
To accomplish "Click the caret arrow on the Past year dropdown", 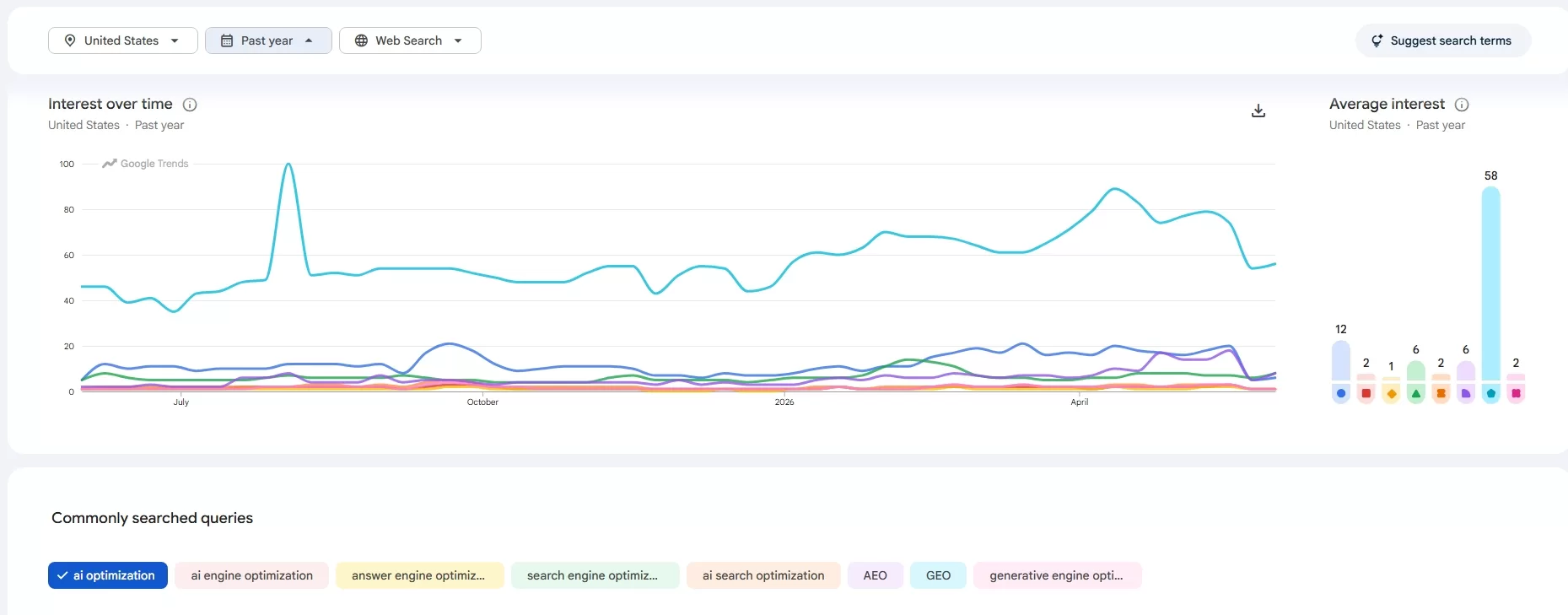I will click(309, 40).
